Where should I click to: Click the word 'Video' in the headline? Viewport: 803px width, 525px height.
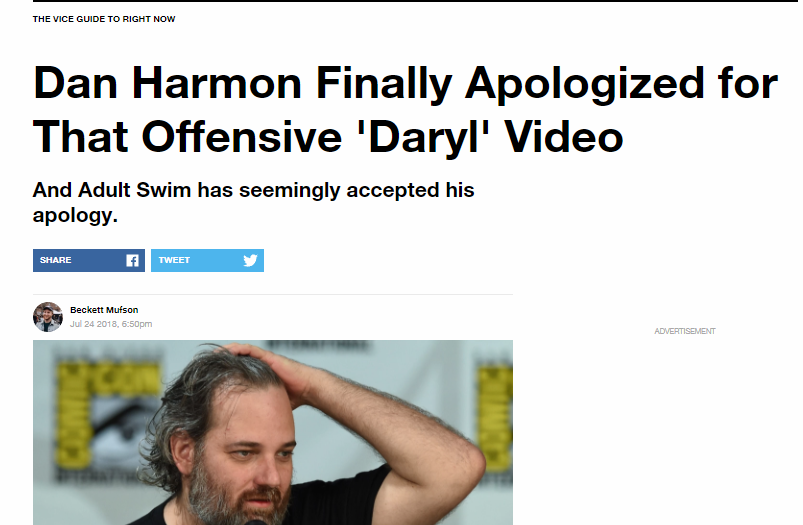pyautogui.click(x=563, y=137)
